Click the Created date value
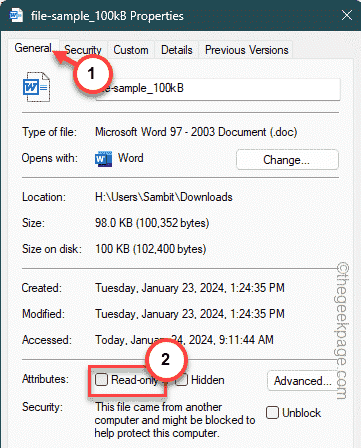361x448 pixels. point(190,288)
